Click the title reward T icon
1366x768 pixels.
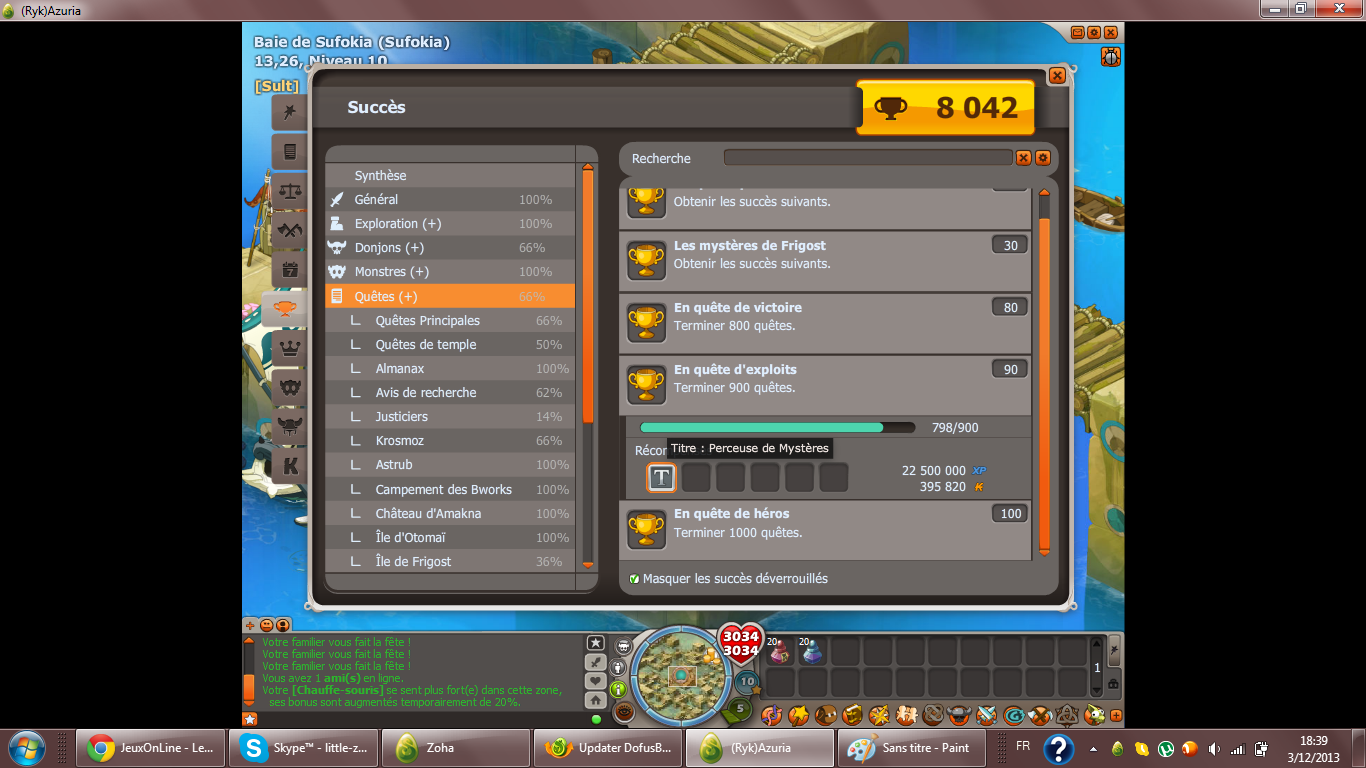click(x=661, y=478)
